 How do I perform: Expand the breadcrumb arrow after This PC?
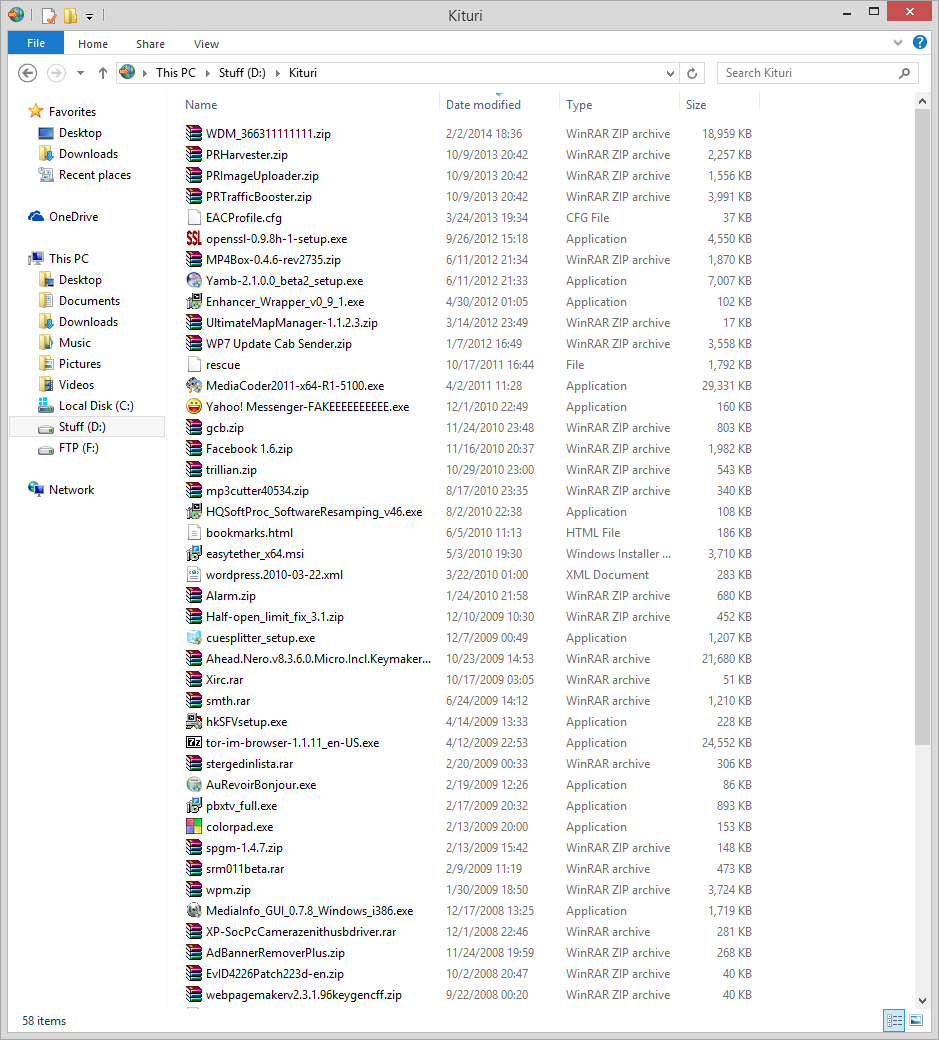pos(208,73)
